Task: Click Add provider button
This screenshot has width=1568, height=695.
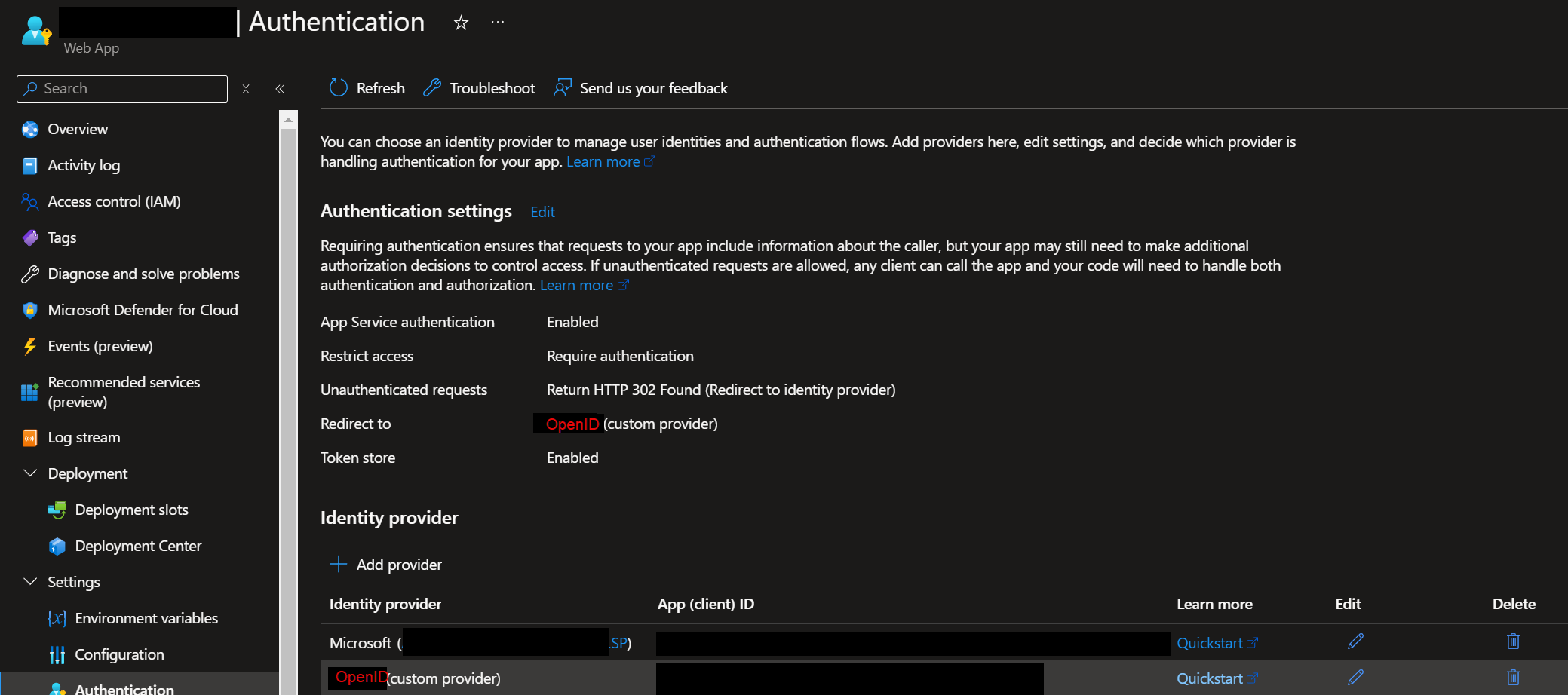Action: pos(386,565)
